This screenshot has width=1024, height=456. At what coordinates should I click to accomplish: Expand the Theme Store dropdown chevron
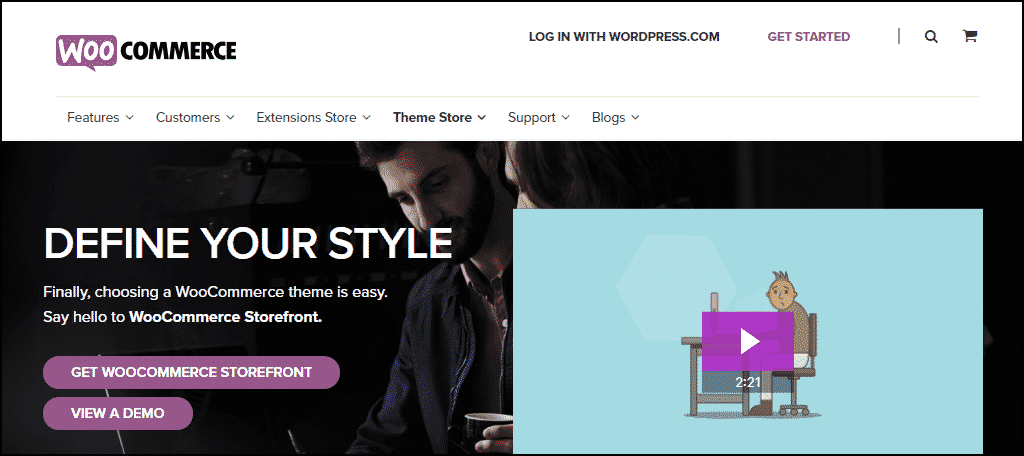coord(481,118)
